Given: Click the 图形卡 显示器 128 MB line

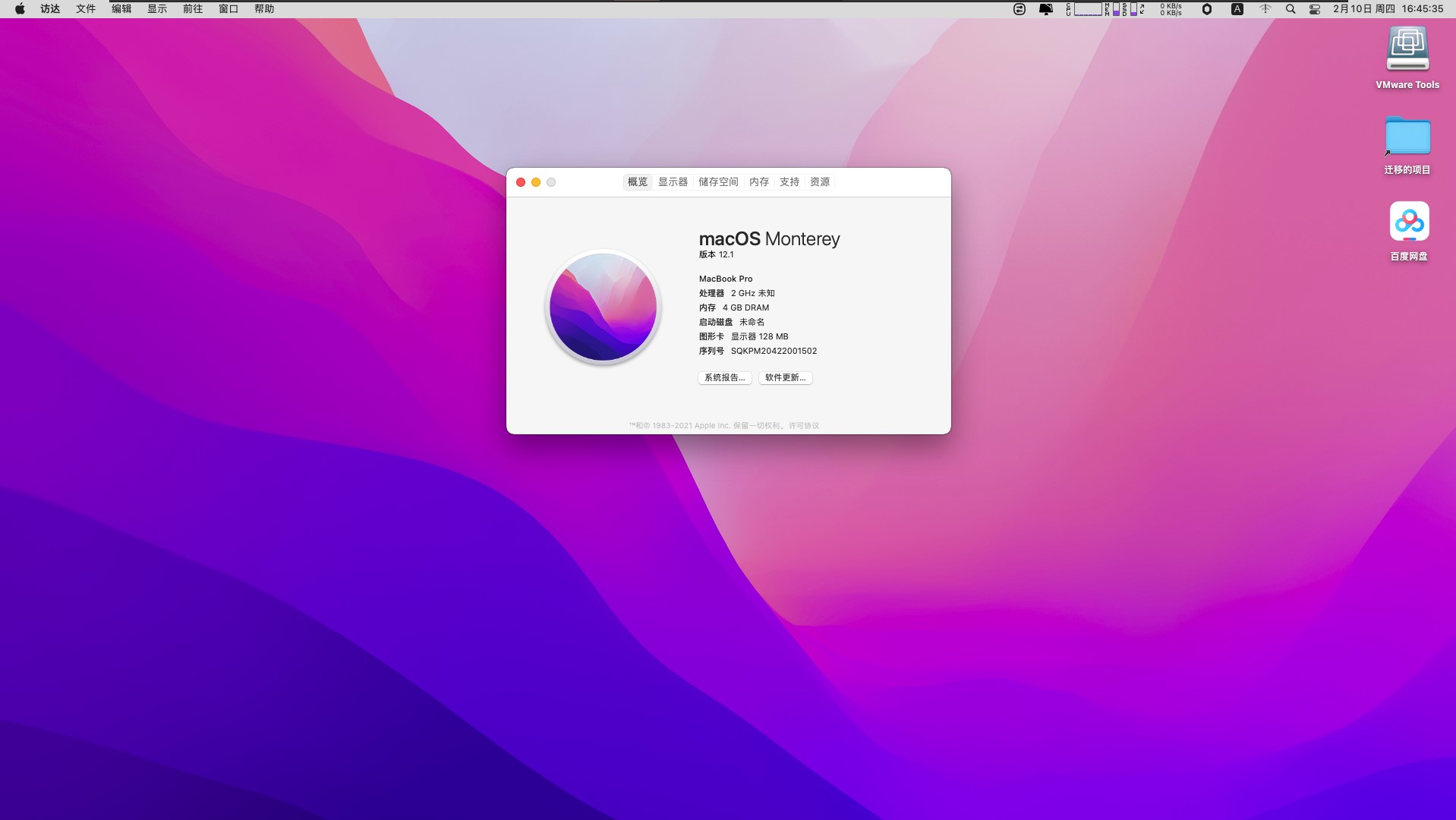Looking at the screenshot, I should (744, 336).
